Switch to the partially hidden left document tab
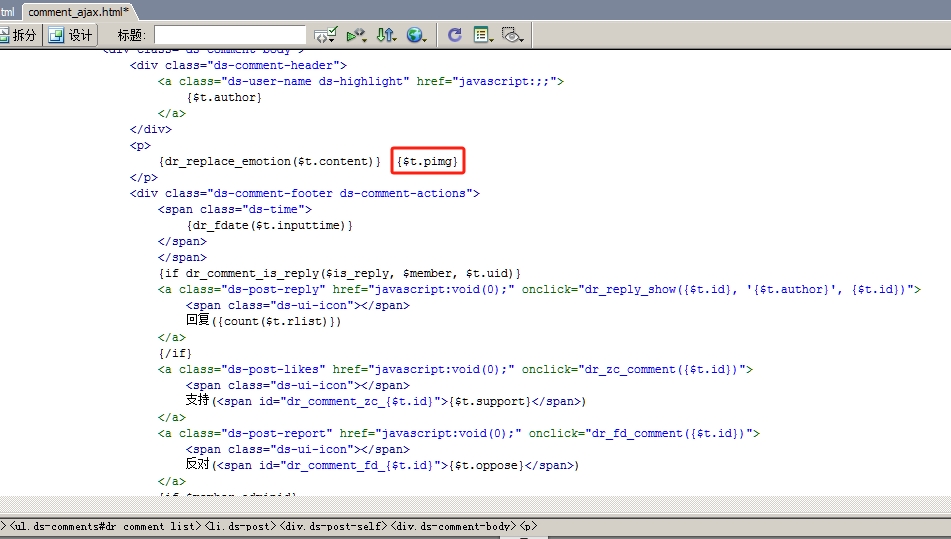This screenshot has height=539, width=951. tap(7, 11)
